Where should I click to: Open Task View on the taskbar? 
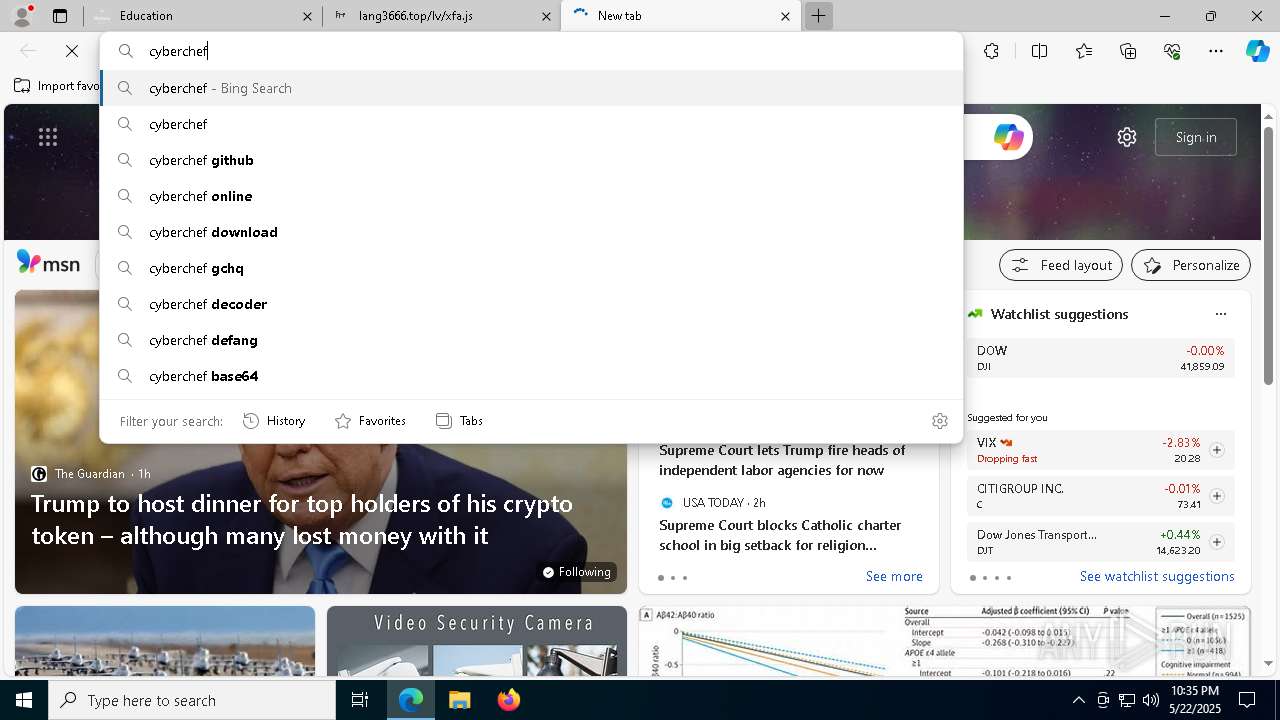(x=360, y=700)
